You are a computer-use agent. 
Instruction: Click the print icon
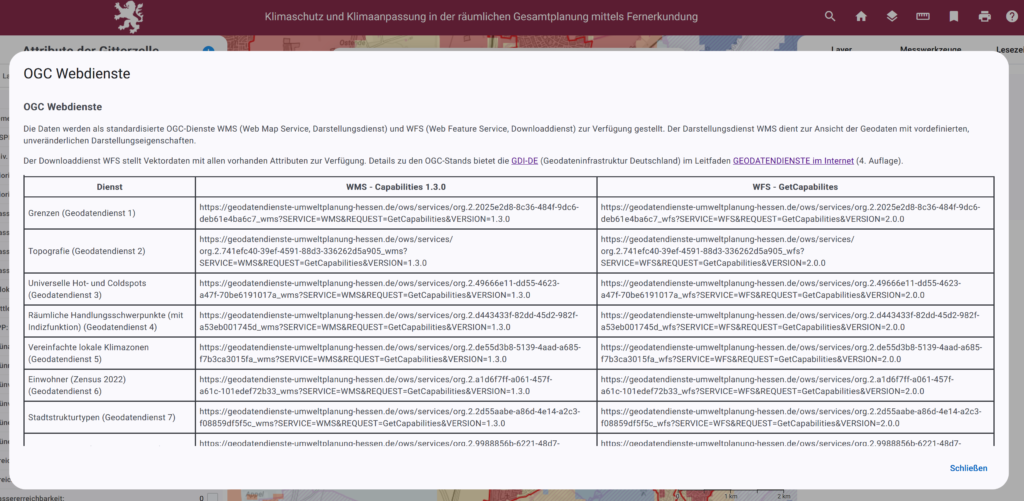985,17
